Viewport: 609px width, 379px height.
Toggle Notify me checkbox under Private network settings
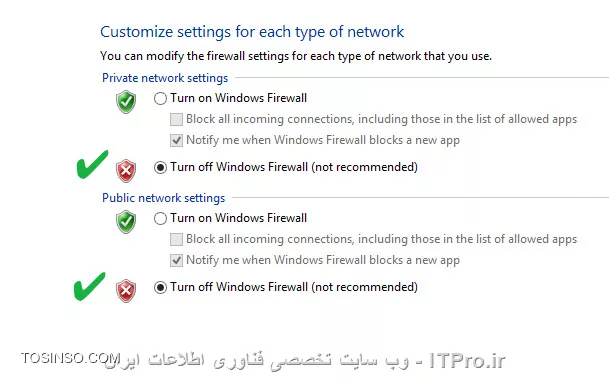[x=176, y=140]
